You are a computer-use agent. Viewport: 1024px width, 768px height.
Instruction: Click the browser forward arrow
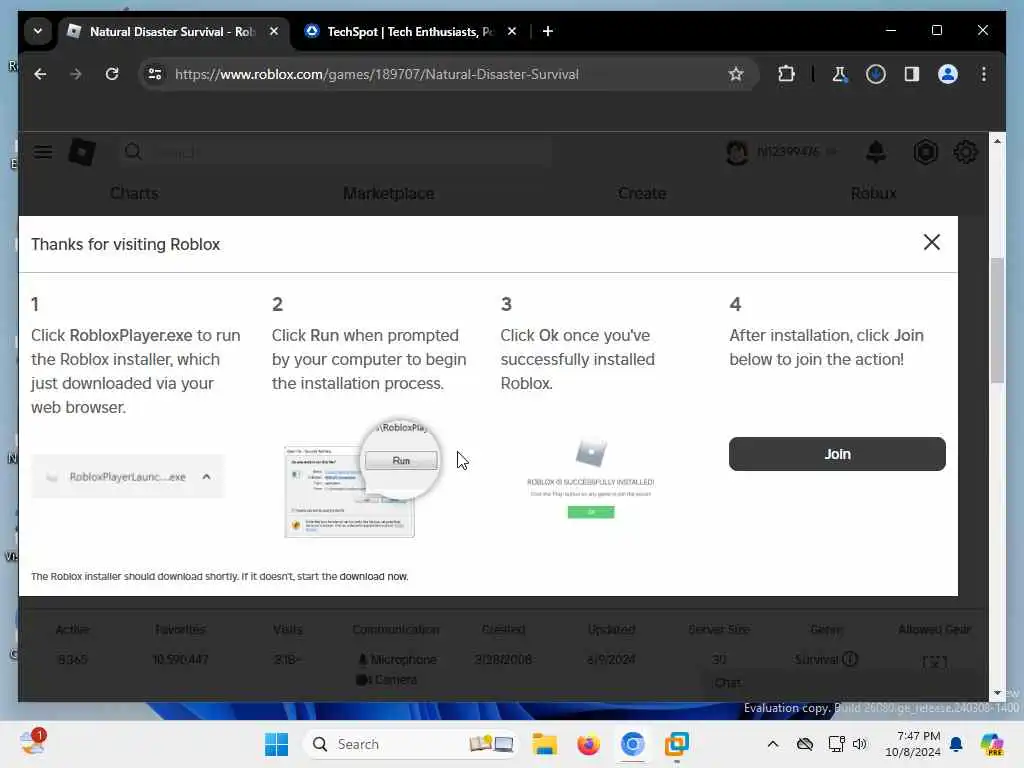(x=76, y=74)
